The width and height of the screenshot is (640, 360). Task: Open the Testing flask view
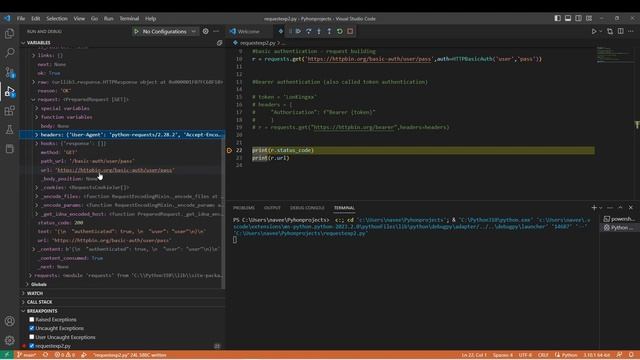[9, 130]
